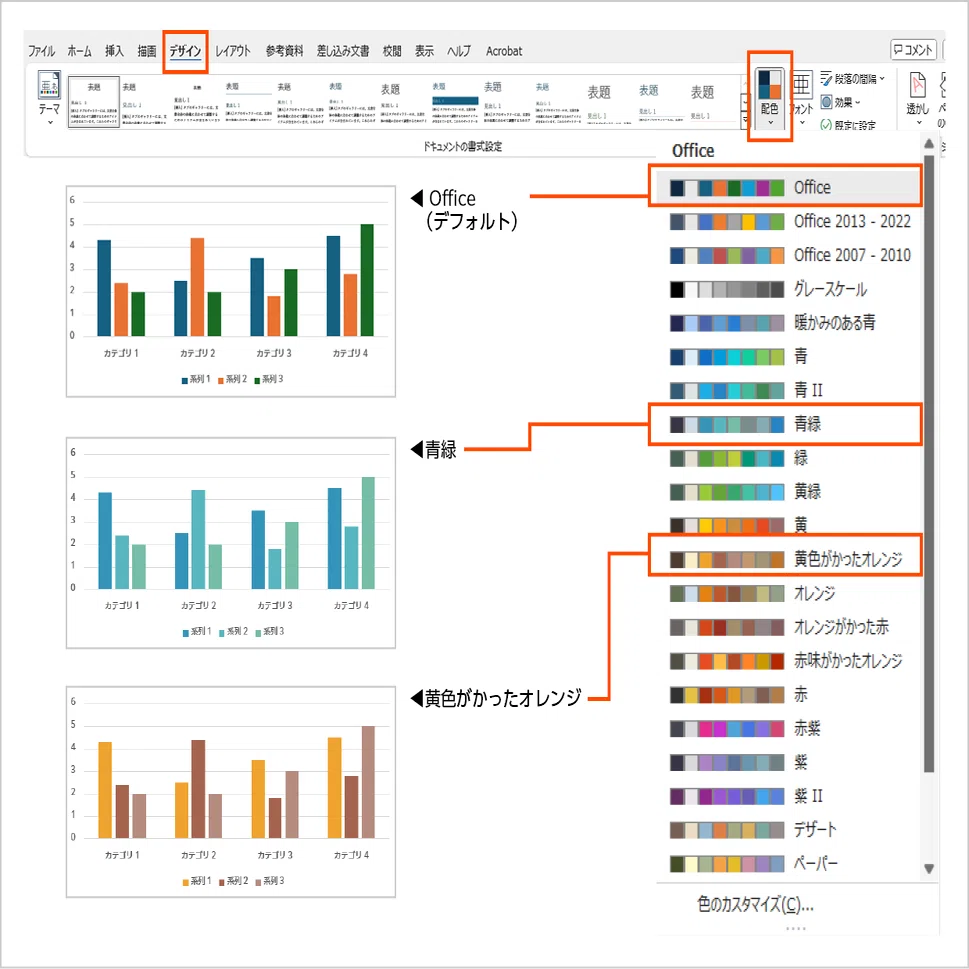Viewport: 969px width, 969px height.
Task: Open the Acrobat tab
Action: click(x=504, y=51)
